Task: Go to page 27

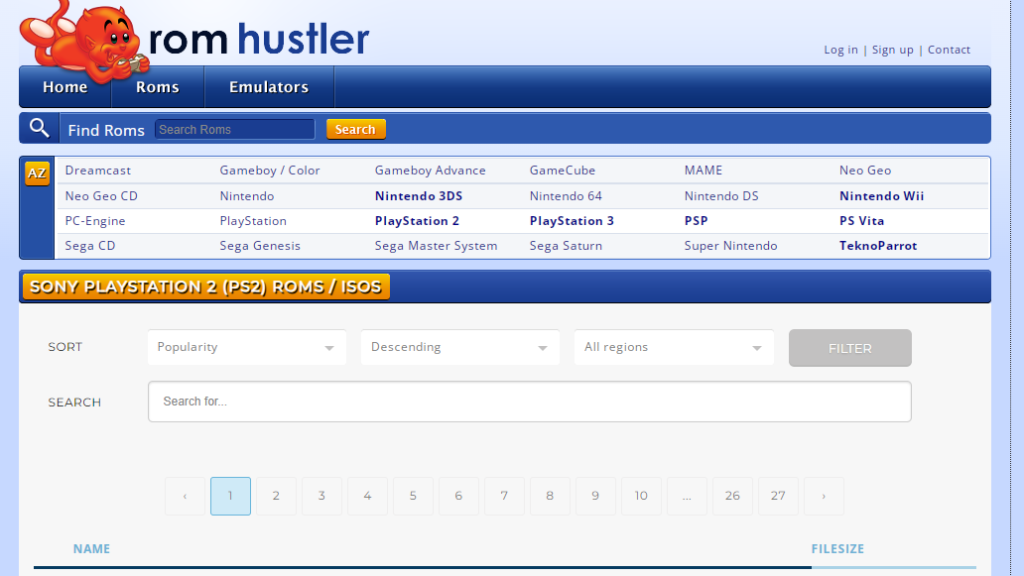Action: click(x=778, y=496)
